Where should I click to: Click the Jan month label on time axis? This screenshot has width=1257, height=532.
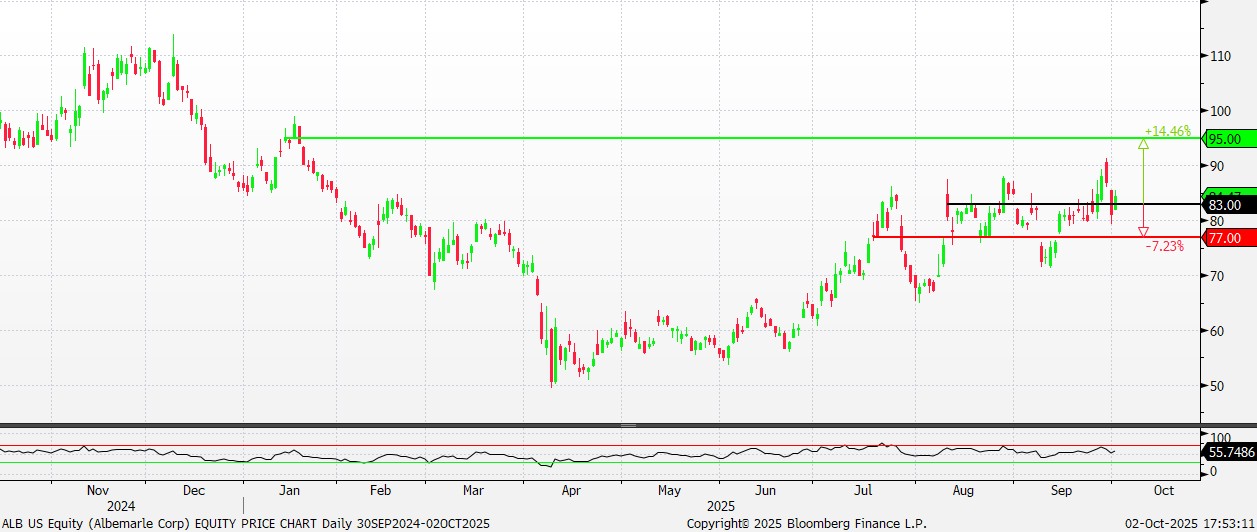(x=288, y=491)
